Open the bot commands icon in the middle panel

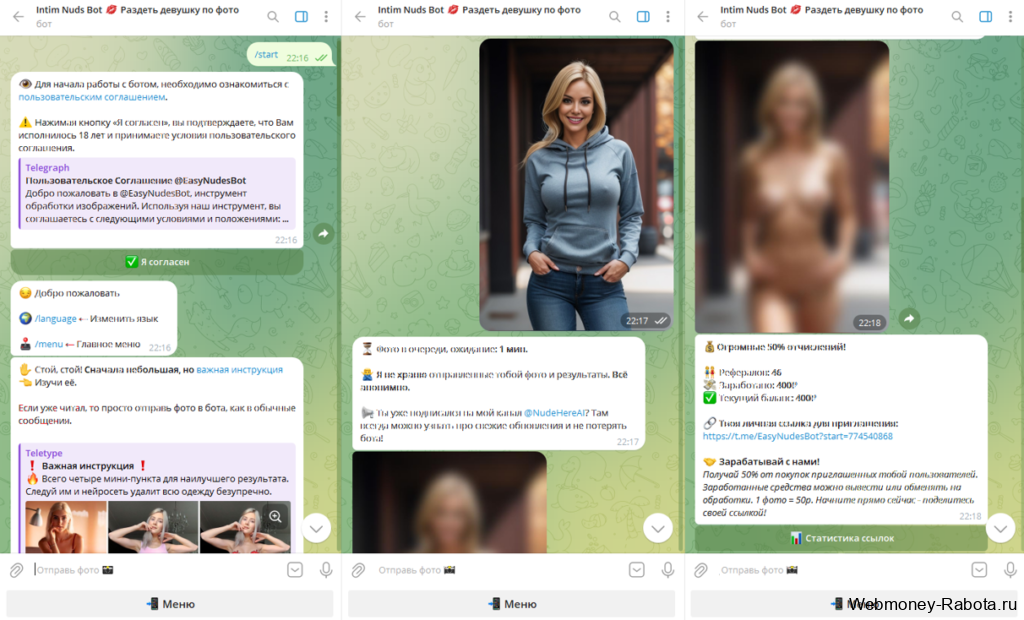point(637,570)
